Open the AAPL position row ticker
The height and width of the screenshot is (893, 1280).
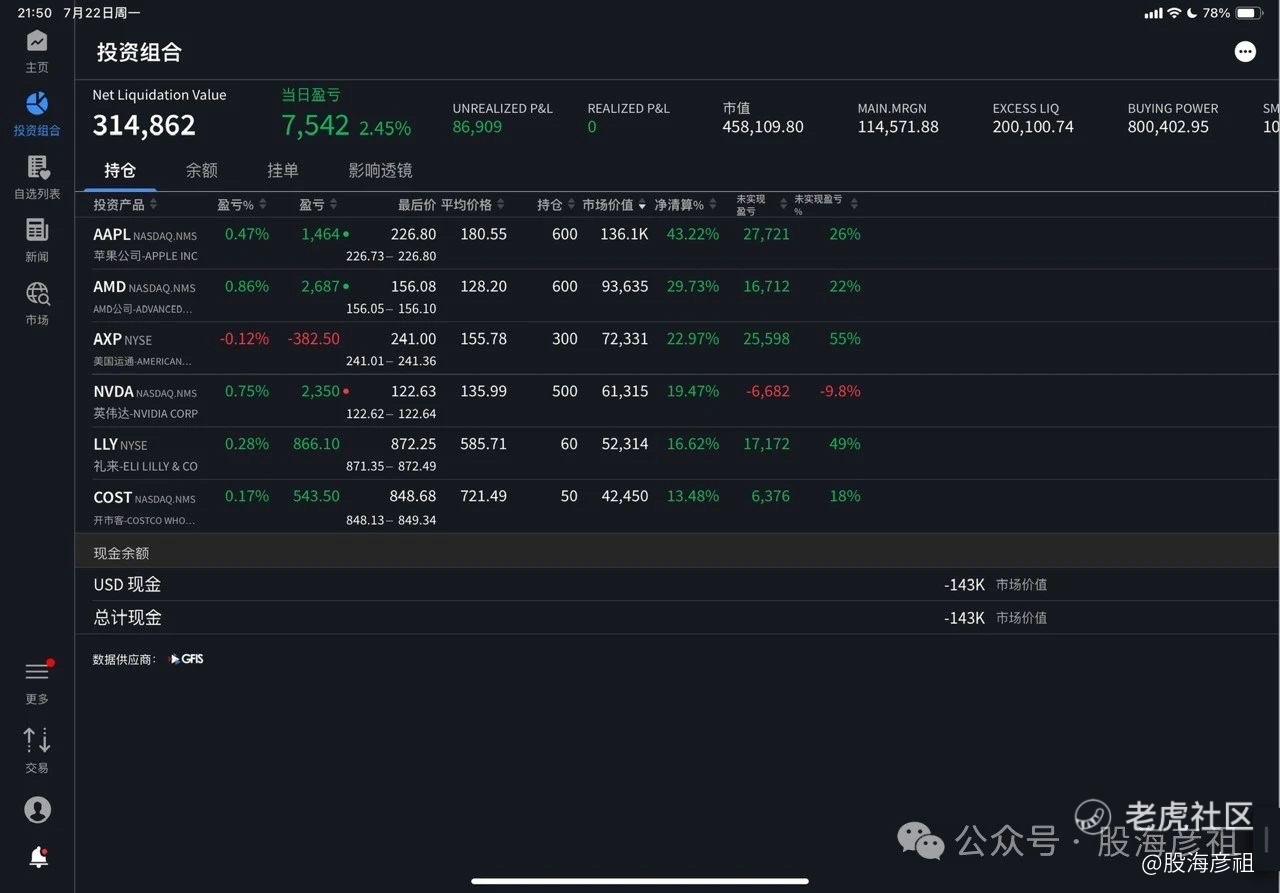coord(112,234)
